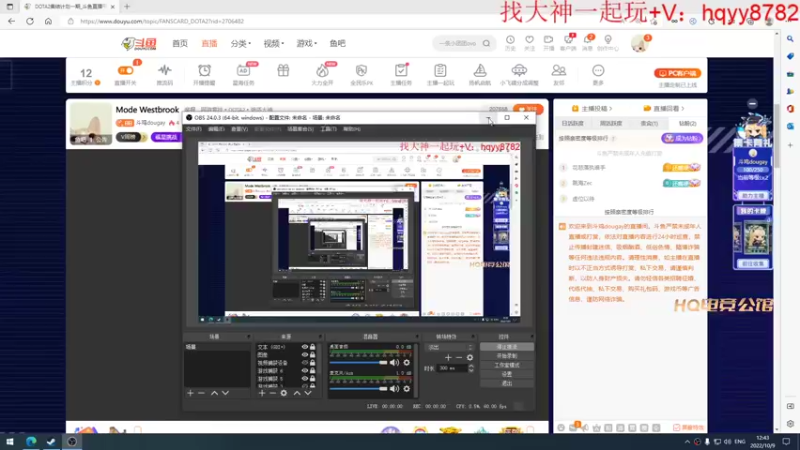Click the 工作室模式 studio mode button in OBS

507,365
